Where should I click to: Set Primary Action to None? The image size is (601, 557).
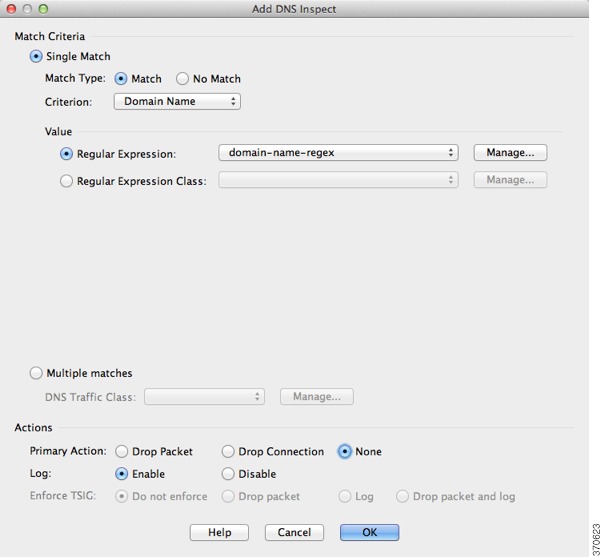[x=345, y=452]
